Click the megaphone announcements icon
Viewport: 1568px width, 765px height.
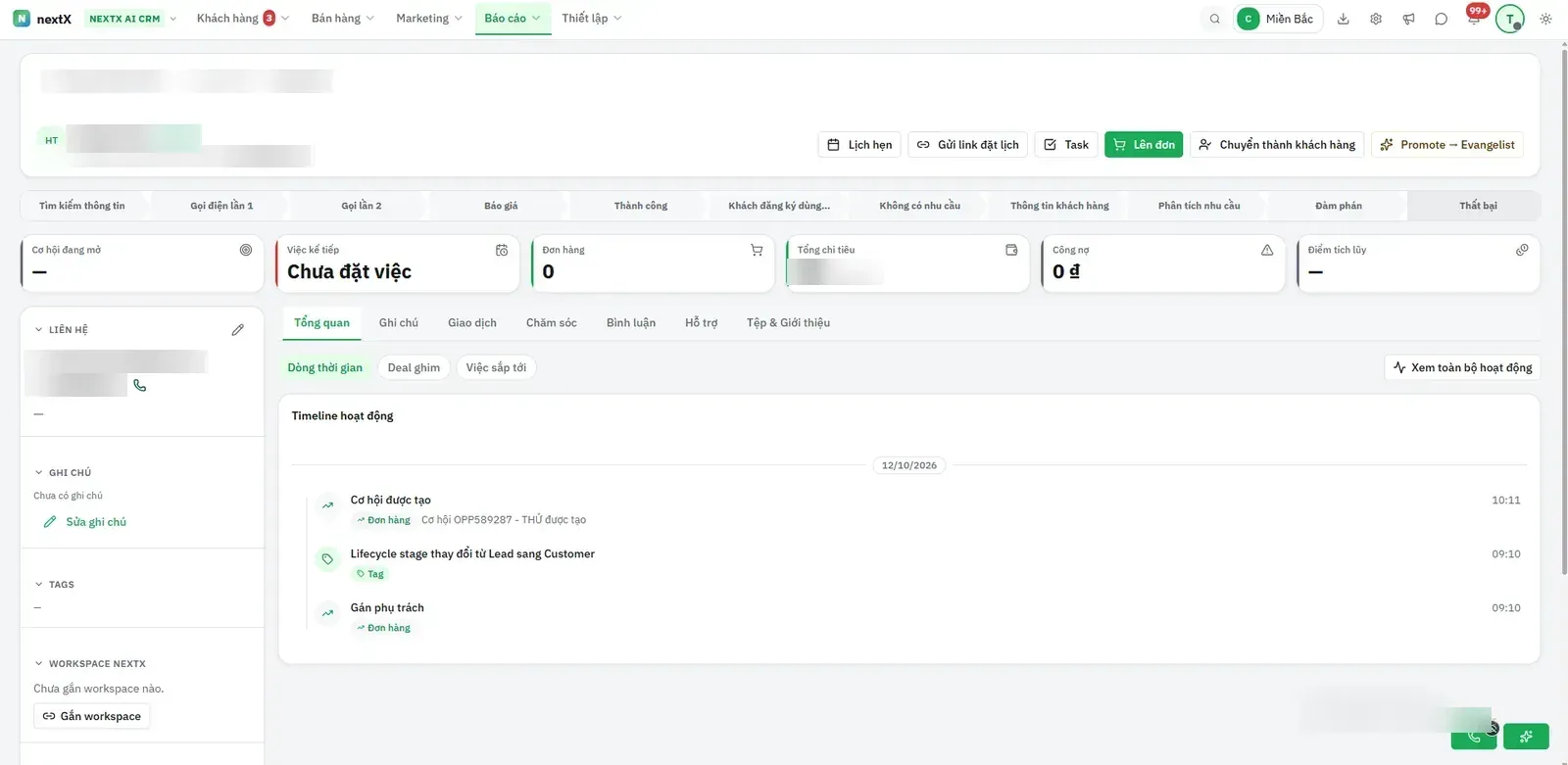click(x=1408, y=19)
